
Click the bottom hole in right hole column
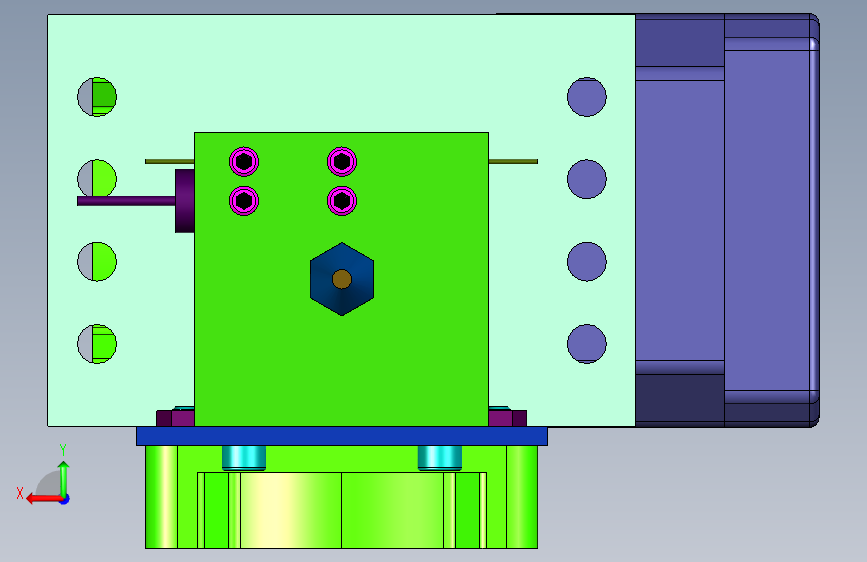coord(587,344)
